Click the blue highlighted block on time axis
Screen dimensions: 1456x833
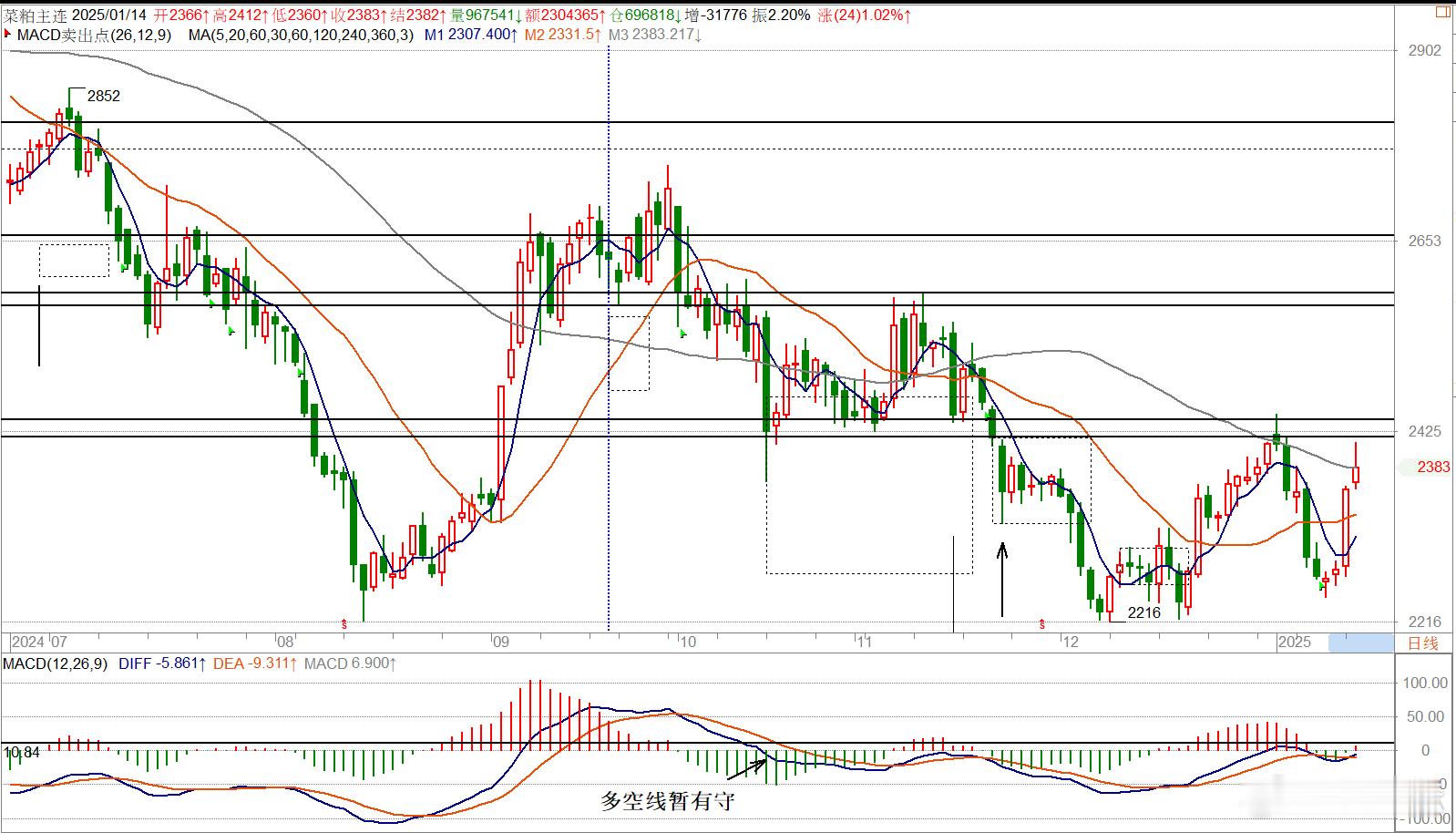pyautogui.click(x=1360, y=643)
